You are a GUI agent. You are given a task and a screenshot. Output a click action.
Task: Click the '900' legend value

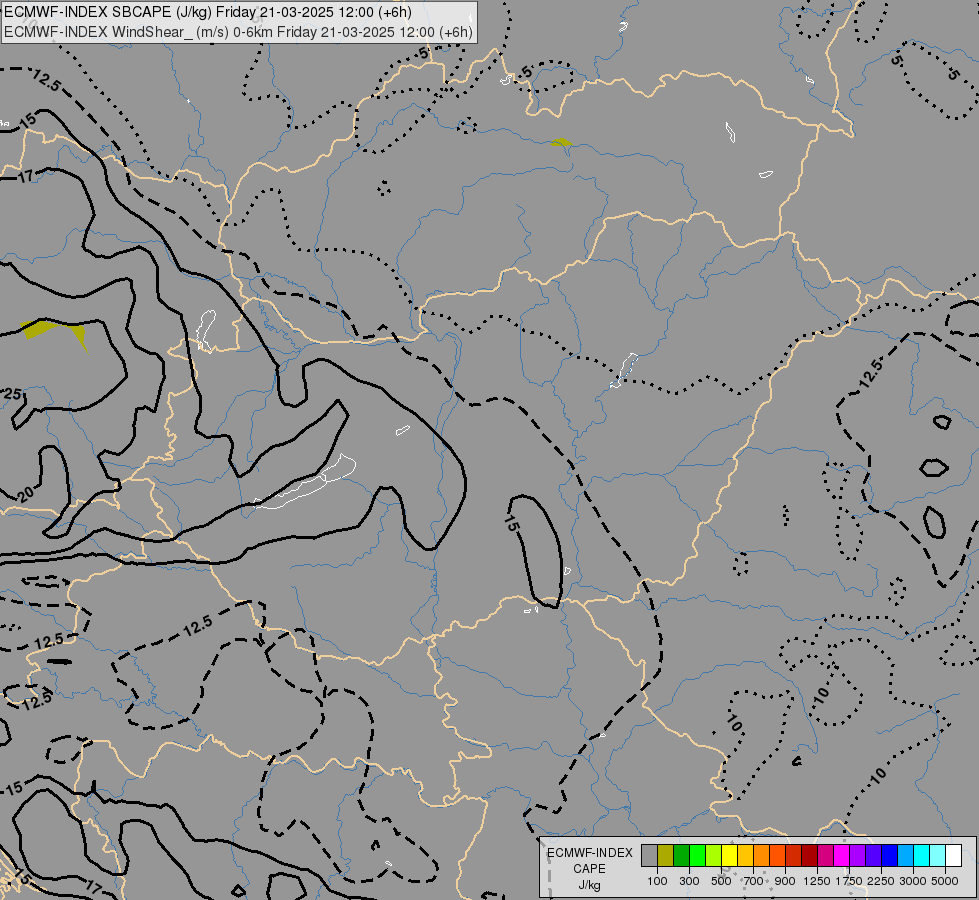click(x=785, y=881)
